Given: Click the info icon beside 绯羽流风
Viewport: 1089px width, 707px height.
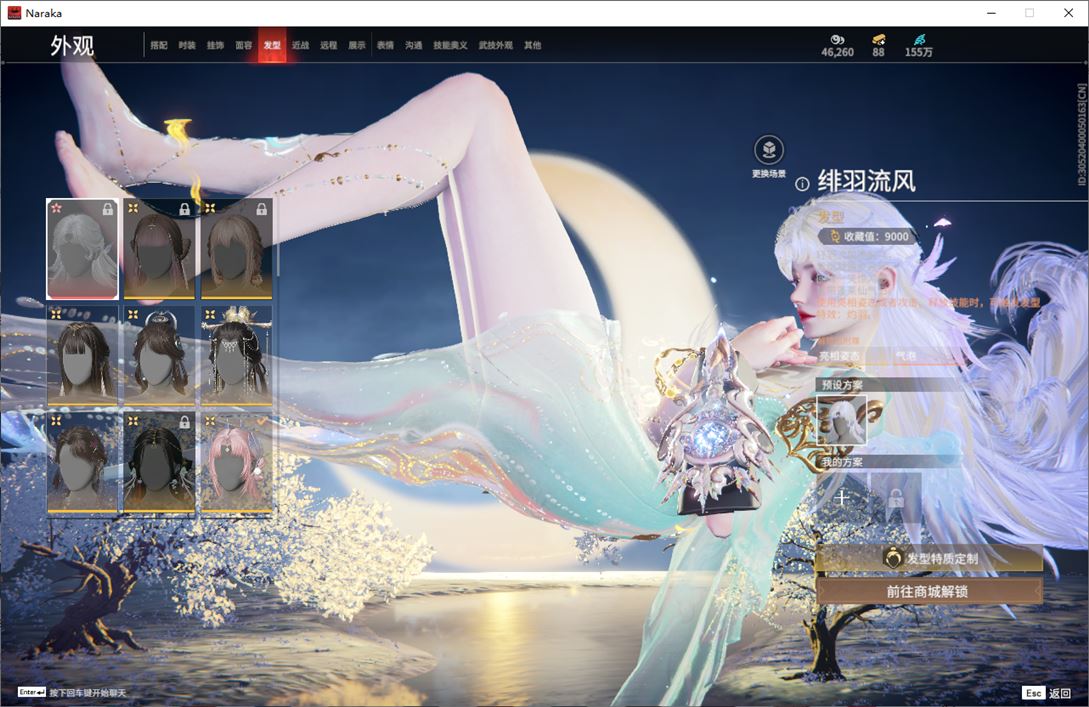Looking at the screenshot, I should pos(802,183).
